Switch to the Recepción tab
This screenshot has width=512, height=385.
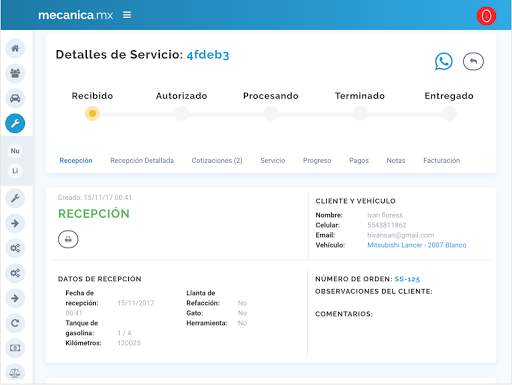76,160
